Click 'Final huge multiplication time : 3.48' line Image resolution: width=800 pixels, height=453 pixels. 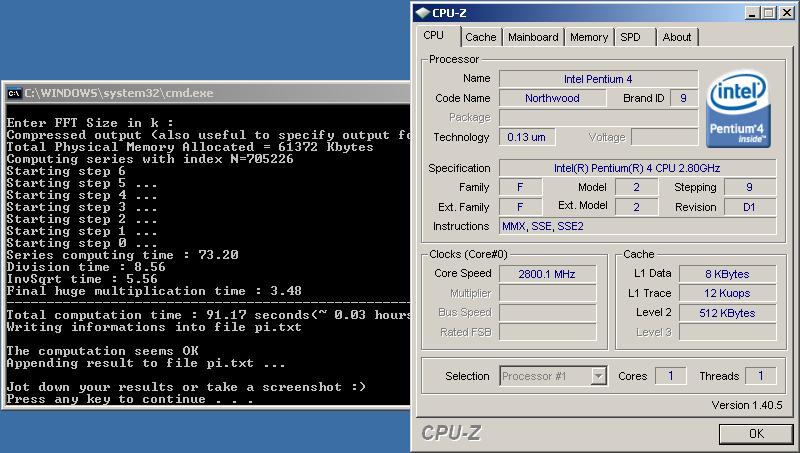coord(154,291)
